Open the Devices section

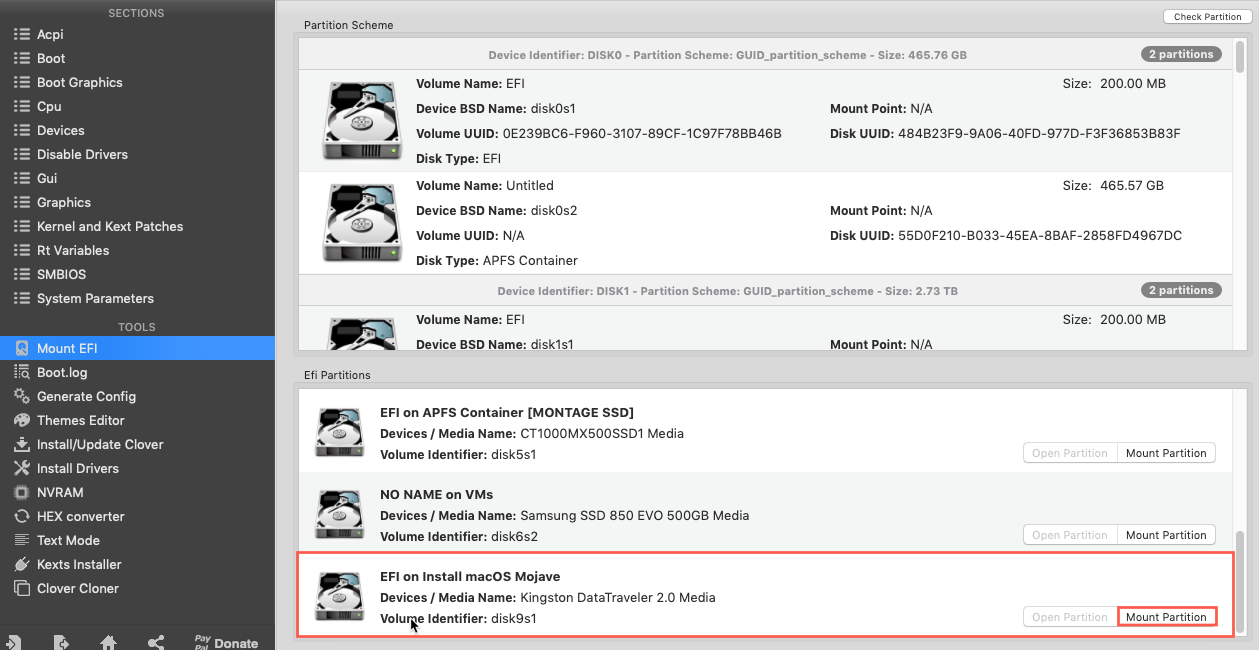137,130
